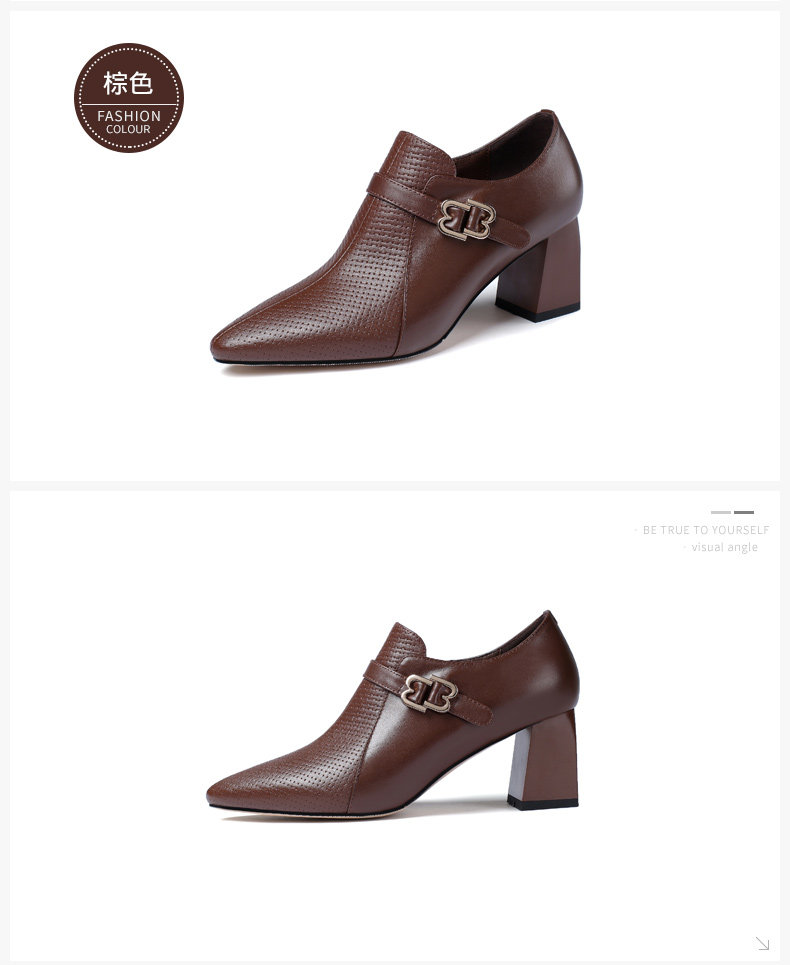
Task: Click the 棕色 text in the badge
Action: 128,83
